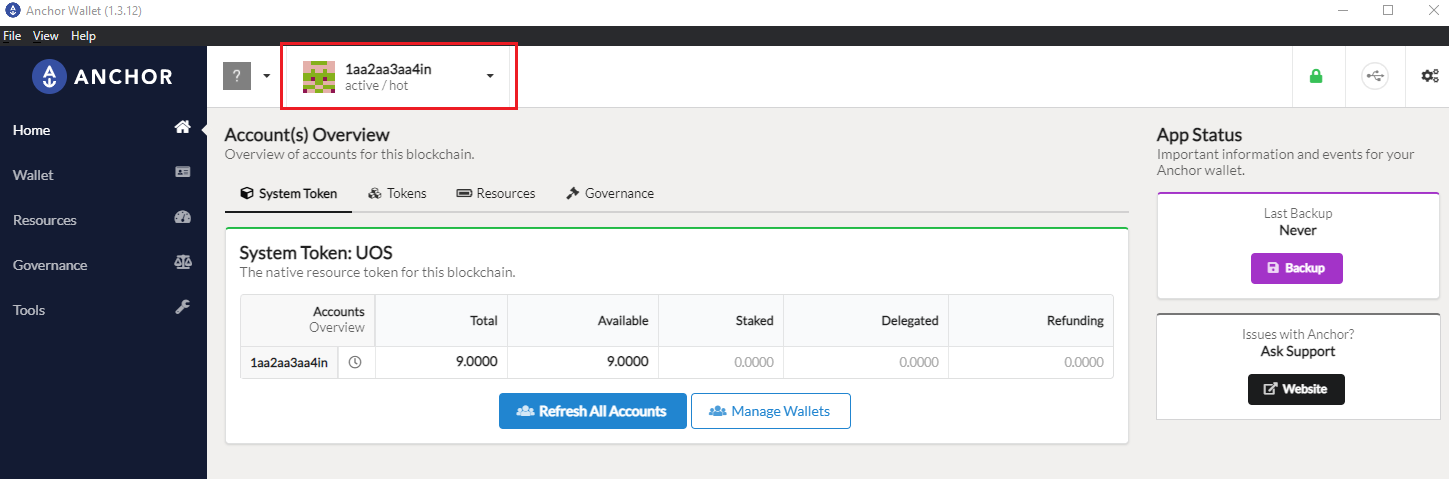This screenshot has width=1449, height=479.
Task: Open the Help menu
Action: (x=84, y=36)
